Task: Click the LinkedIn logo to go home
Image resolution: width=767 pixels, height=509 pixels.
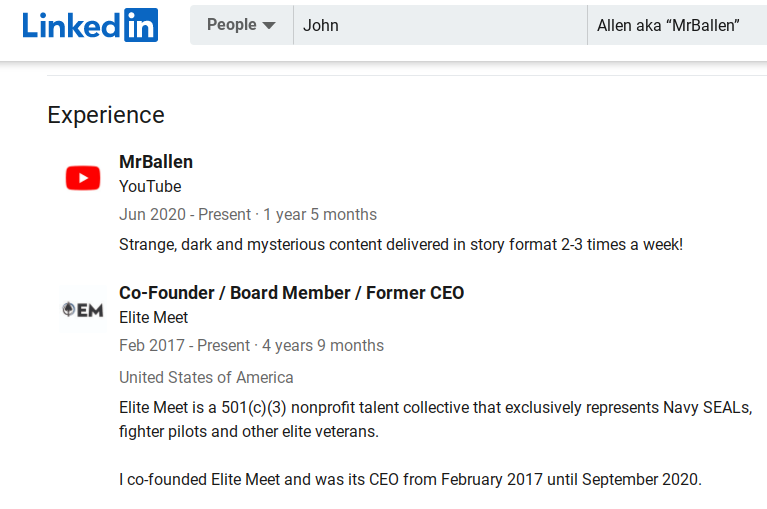Action: [x=90, y=25]
